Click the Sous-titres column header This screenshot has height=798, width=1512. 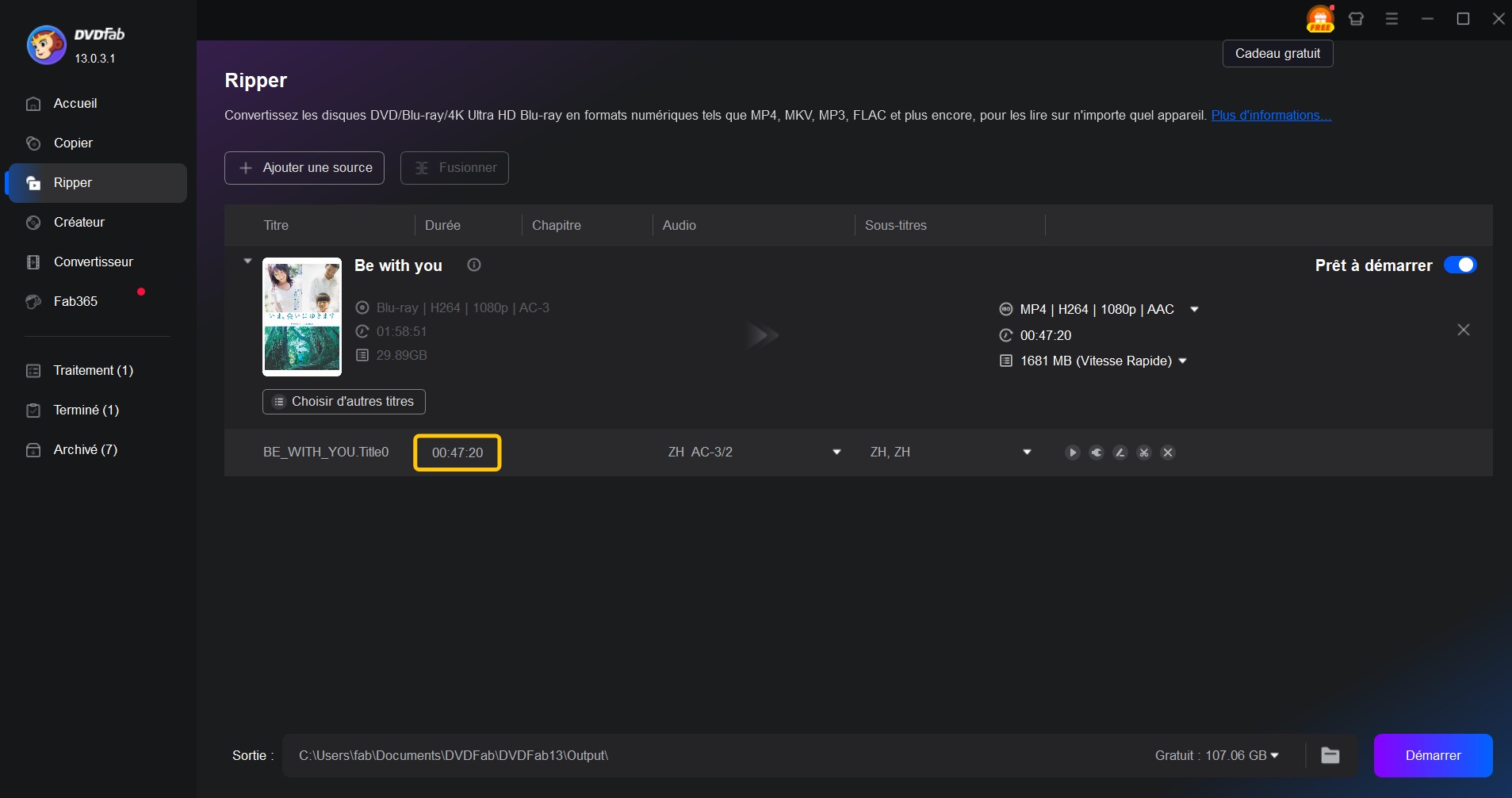896,225
